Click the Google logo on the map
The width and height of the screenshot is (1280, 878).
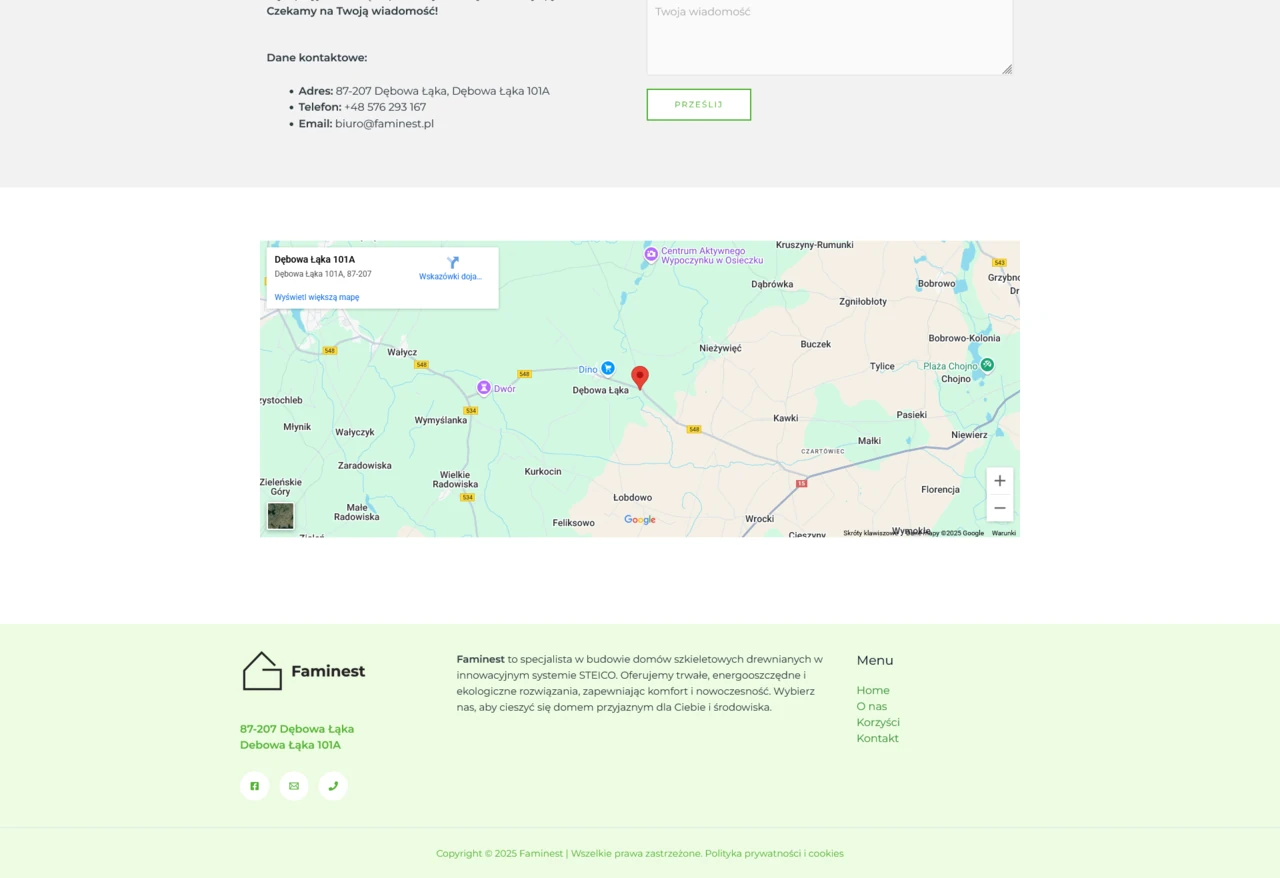coord(640,520)
